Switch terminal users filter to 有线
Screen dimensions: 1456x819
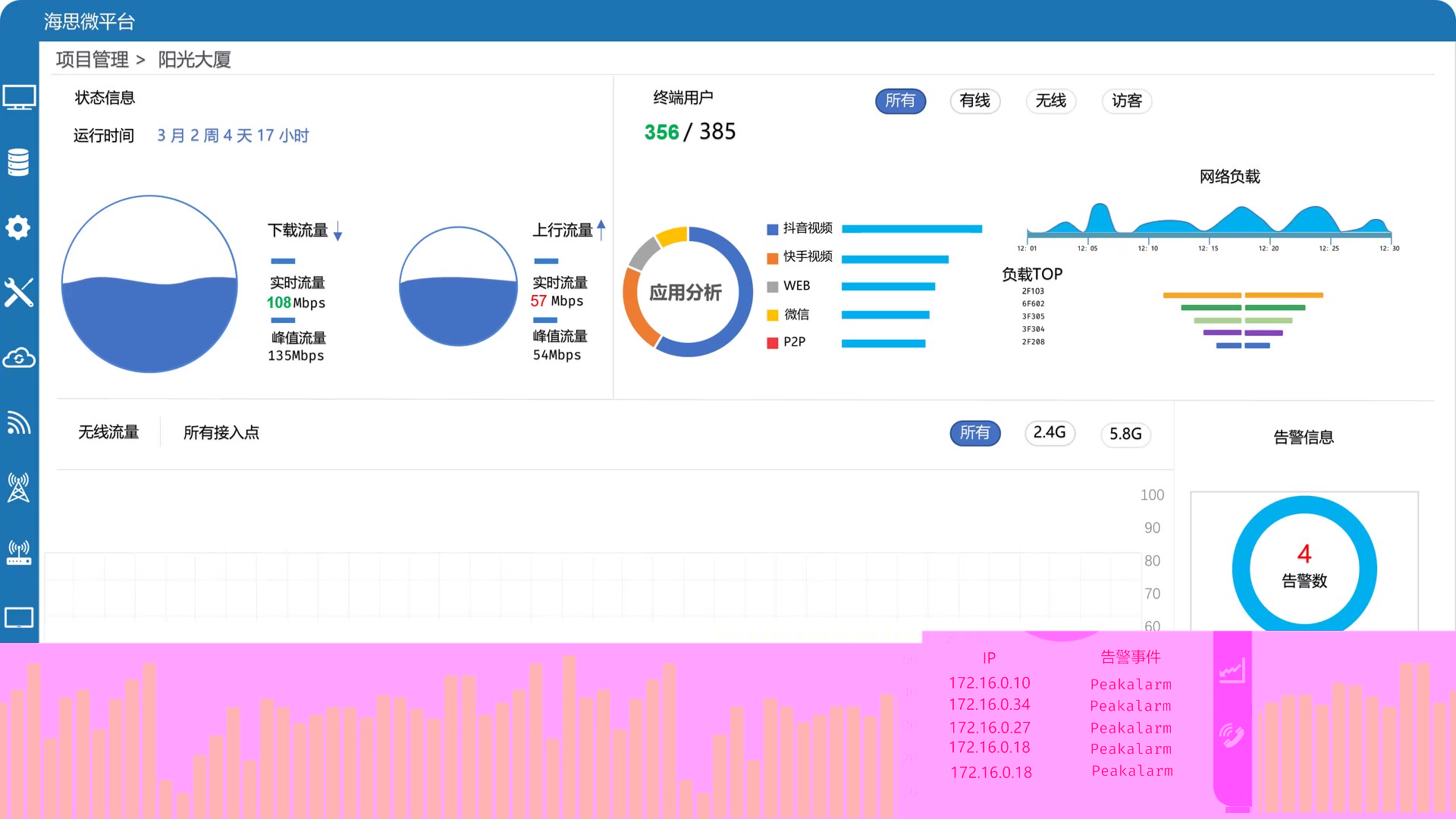click(974, 101)
